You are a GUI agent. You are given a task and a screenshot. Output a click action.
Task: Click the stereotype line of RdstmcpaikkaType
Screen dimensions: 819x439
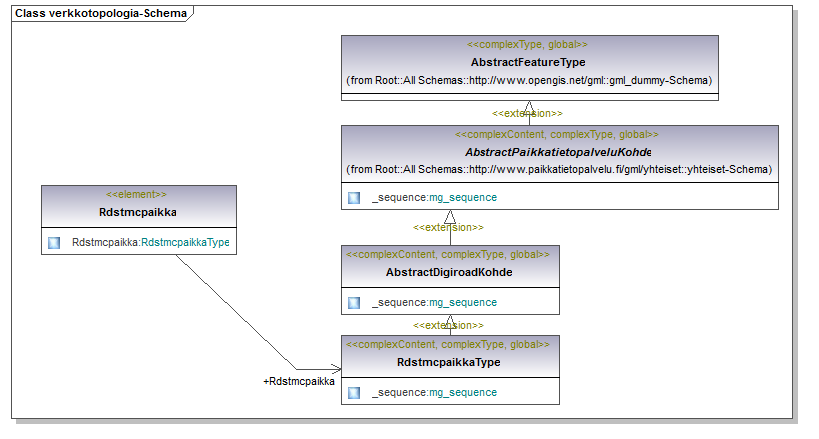448,344
